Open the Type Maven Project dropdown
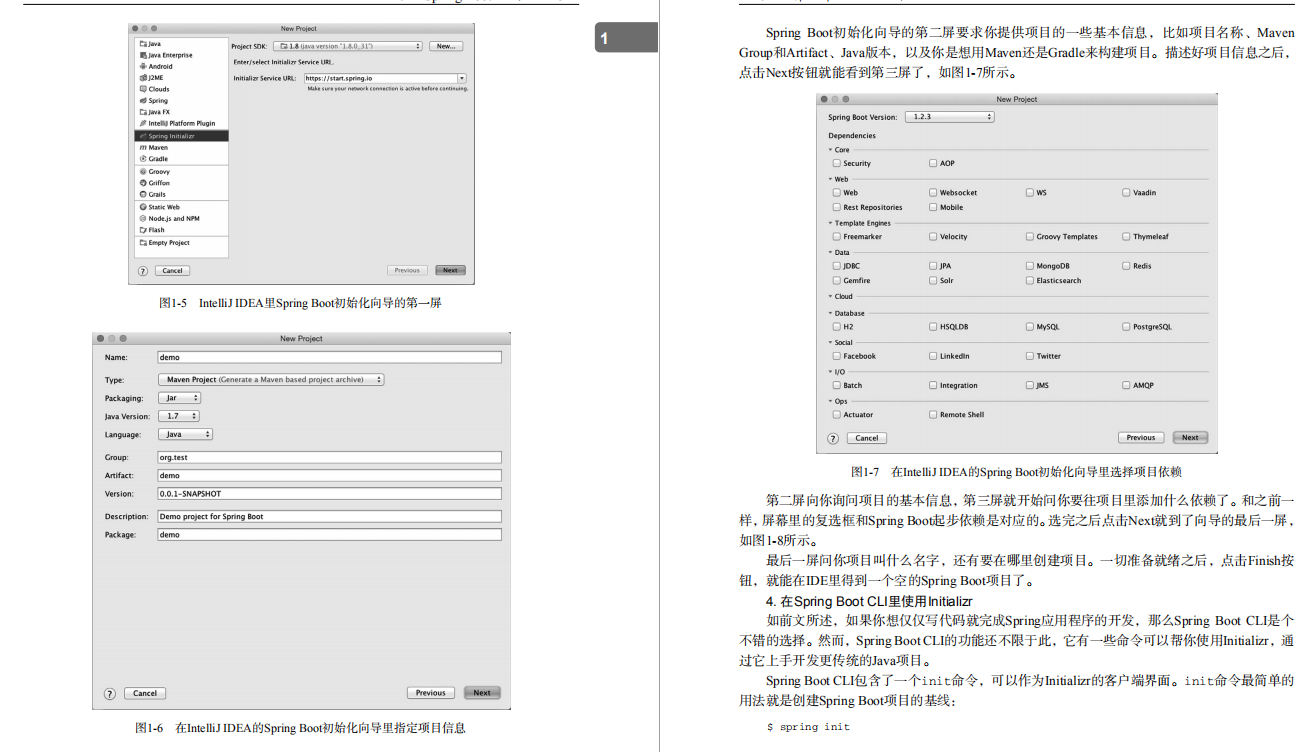The width and height of the screenshot is (1315, 752). coord(271,380)
